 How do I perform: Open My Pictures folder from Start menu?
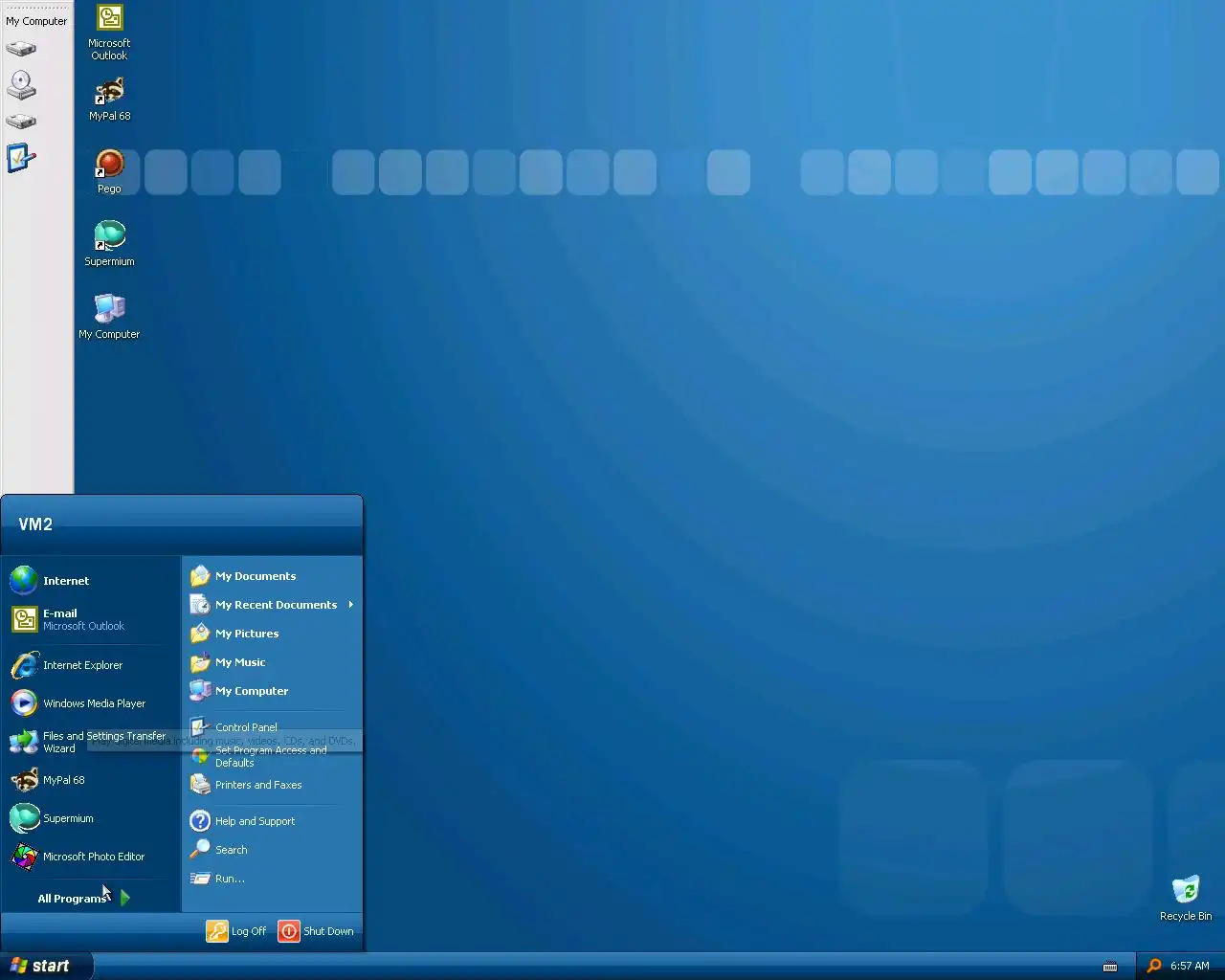272,634
